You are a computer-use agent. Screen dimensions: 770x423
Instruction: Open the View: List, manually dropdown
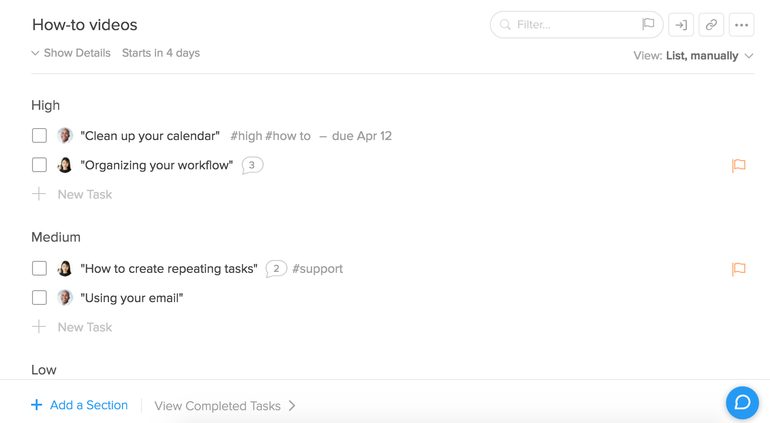point(693,56)
